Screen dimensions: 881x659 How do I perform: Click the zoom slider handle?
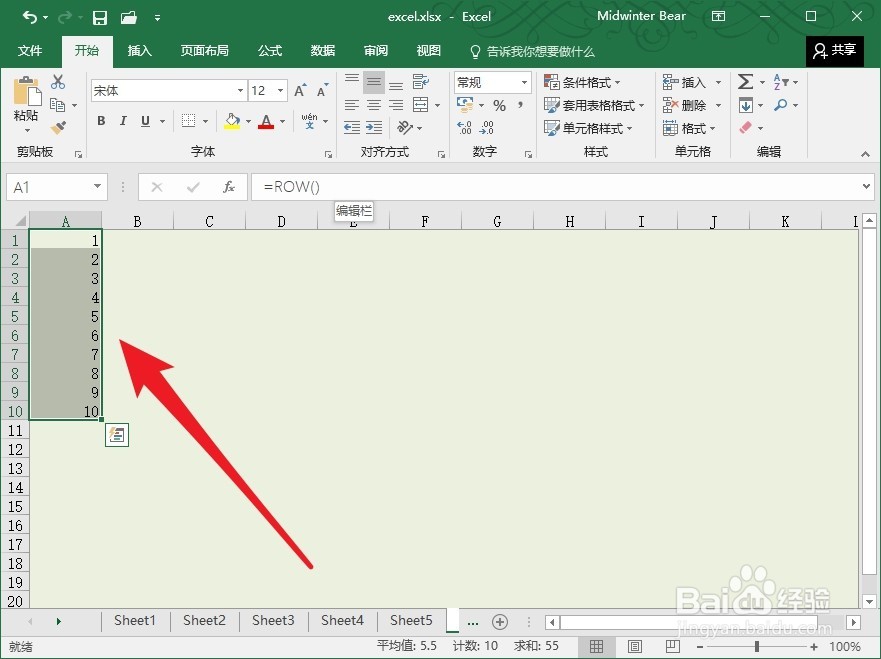tap(757, 647)
